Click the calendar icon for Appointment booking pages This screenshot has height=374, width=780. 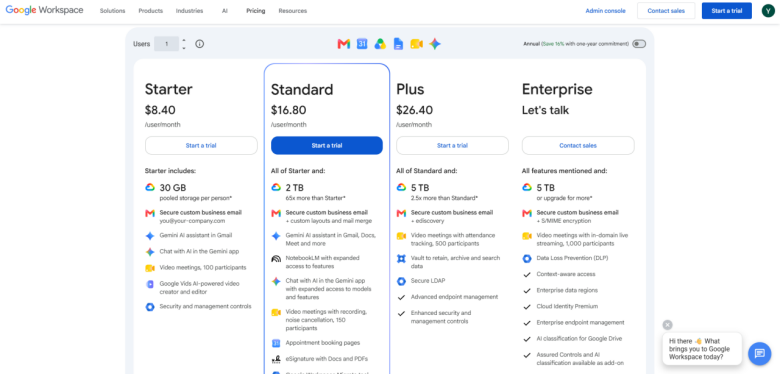point(276,343)
